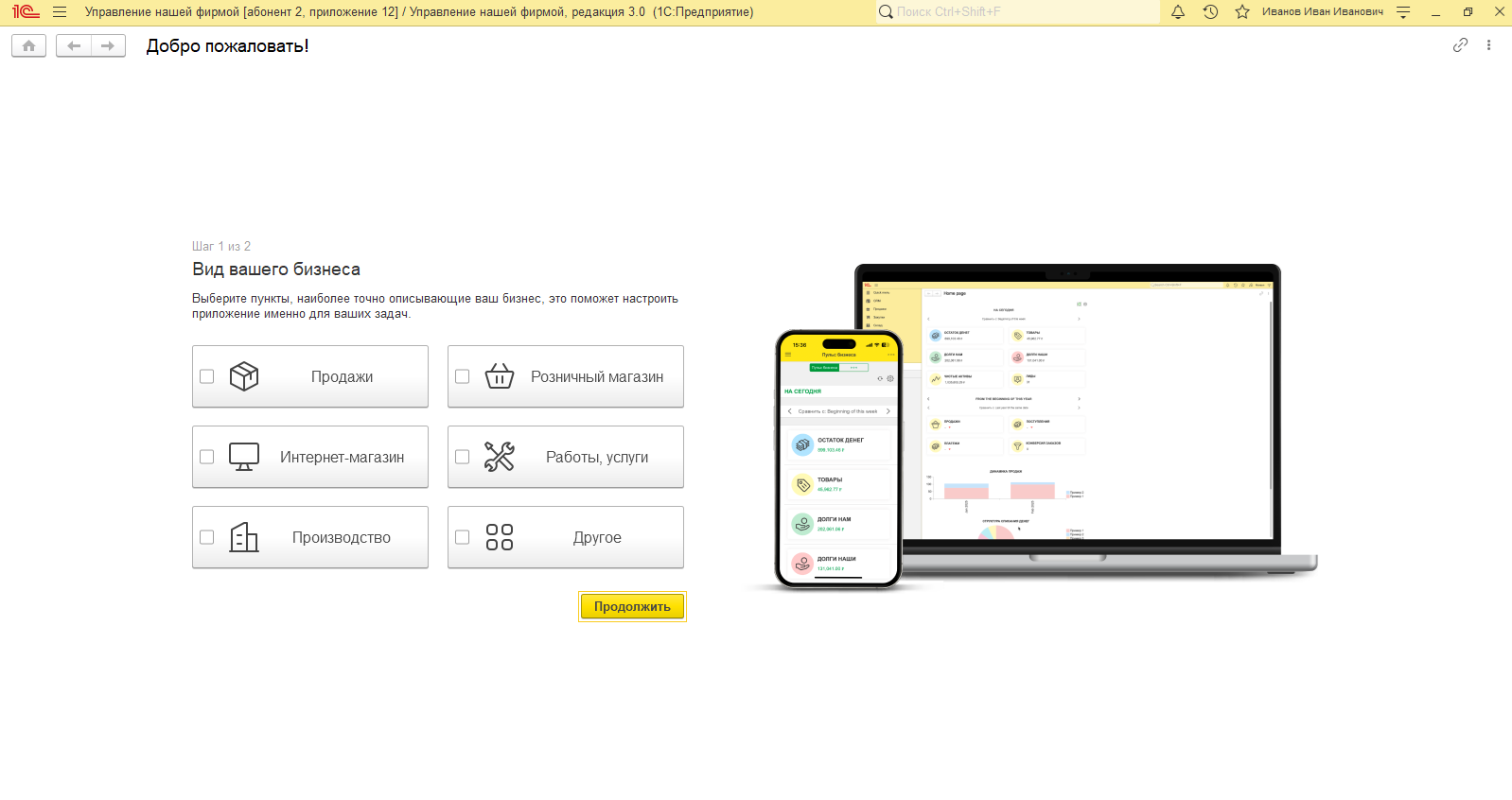Click user name Иванов Иван Иванович

pyautogui.click(x=1322, y=12)
